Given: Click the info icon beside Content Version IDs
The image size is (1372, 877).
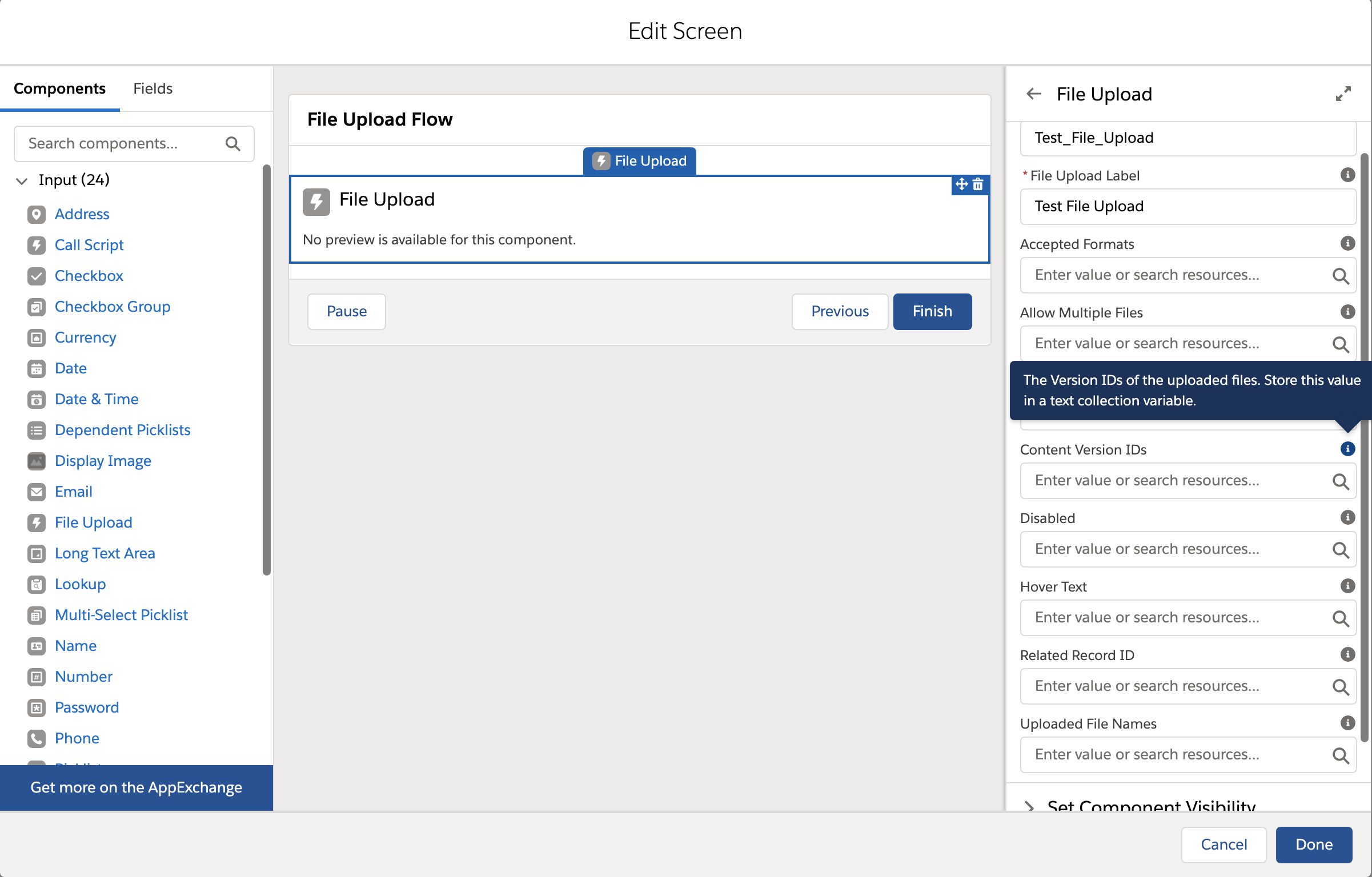Looking at the screenshot, I should [1347, 449].
